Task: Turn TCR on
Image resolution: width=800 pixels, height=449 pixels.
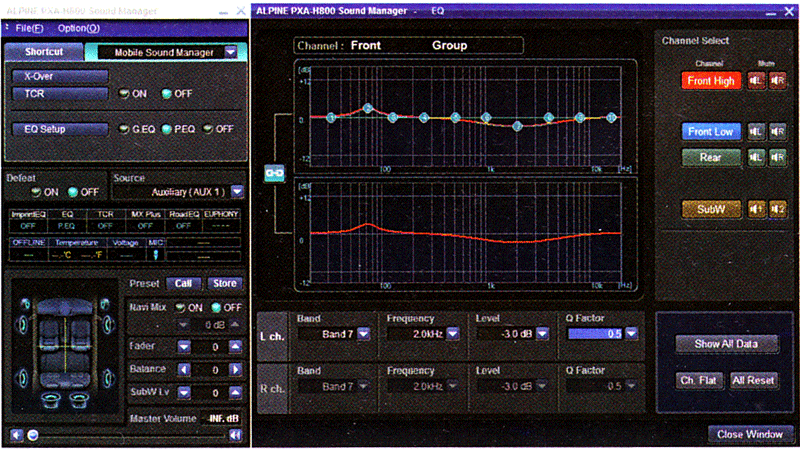Action: click(125, 94)
